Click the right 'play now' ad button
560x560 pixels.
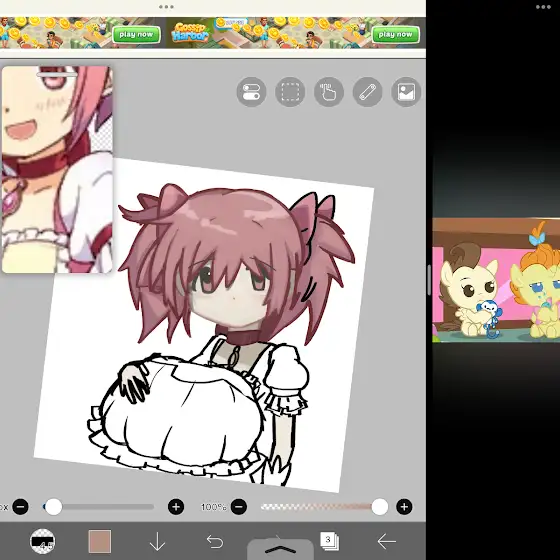(x=395, y=35)
